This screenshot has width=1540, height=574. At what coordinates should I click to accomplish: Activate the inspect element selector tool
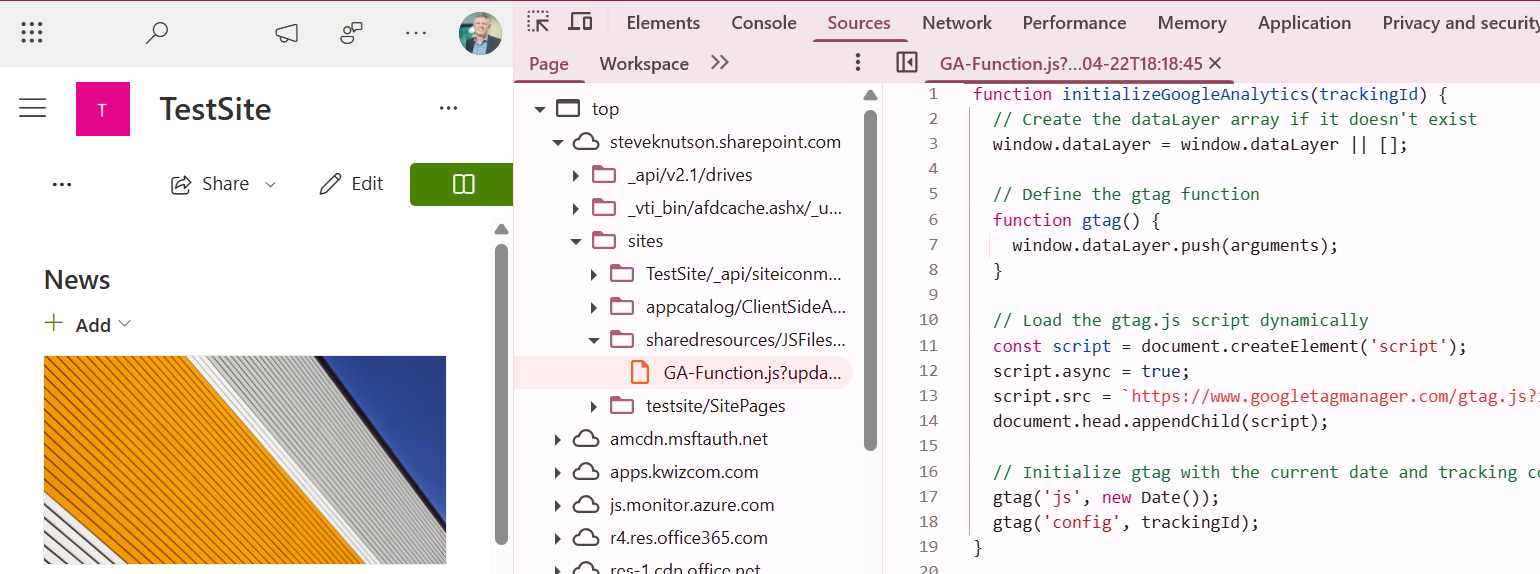(x=539, y=22)
